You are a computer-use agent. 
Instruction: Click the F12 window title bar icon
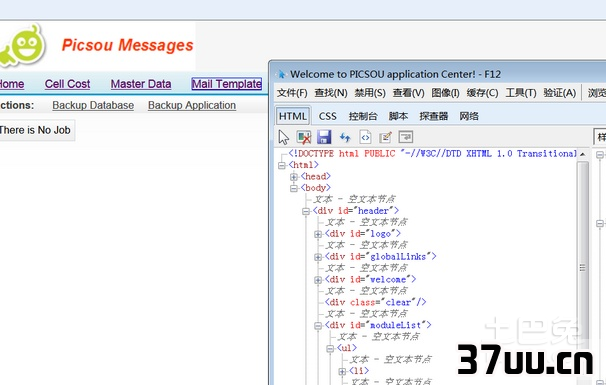pos(282,74)
